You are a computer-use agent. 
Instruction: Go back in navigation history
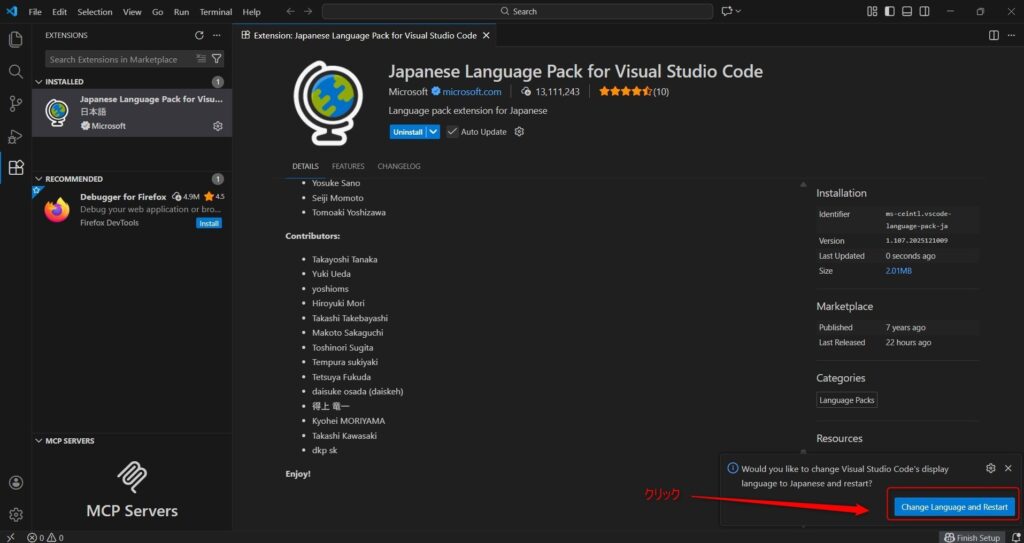[291, 11]
